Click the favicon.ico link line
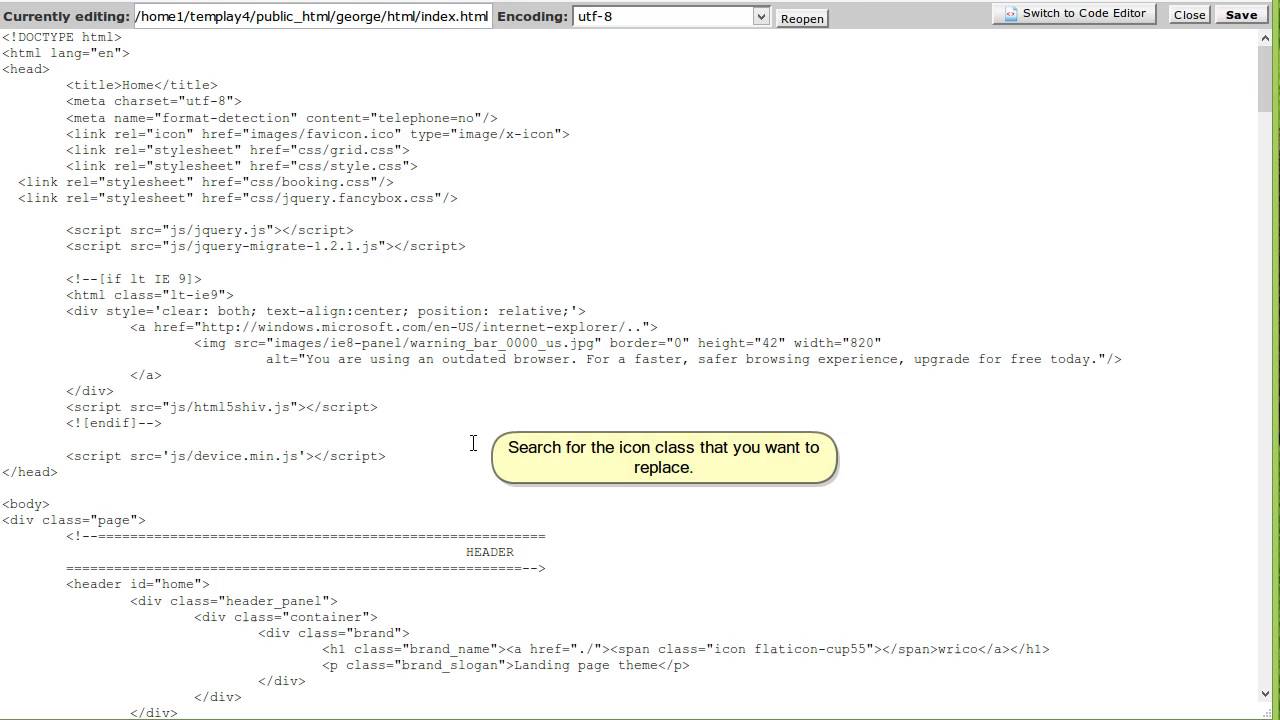The image size is (1280, 720). click(x=318, y=133)
